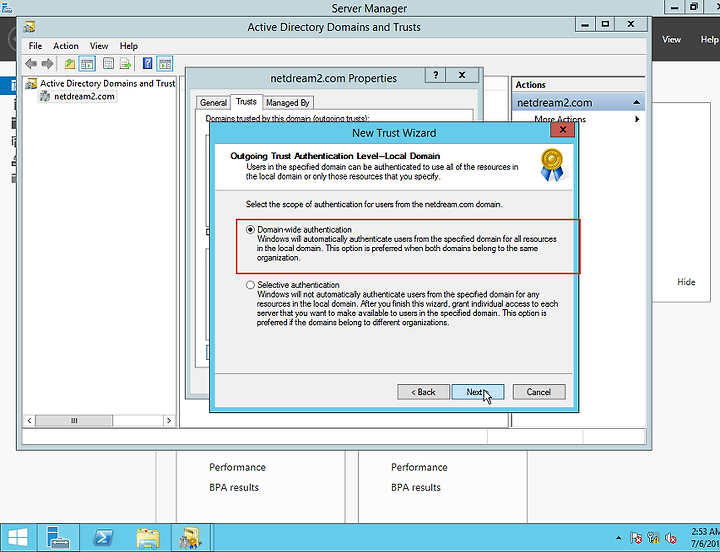Click the Server Manager title bar icon

point(6,7)
